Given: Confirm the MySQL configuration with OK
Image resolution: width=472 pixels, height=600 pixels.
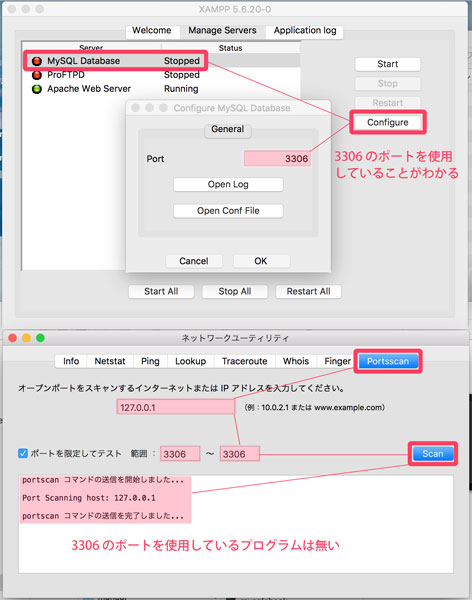Looking at the screenshot, I should (261, 261).
